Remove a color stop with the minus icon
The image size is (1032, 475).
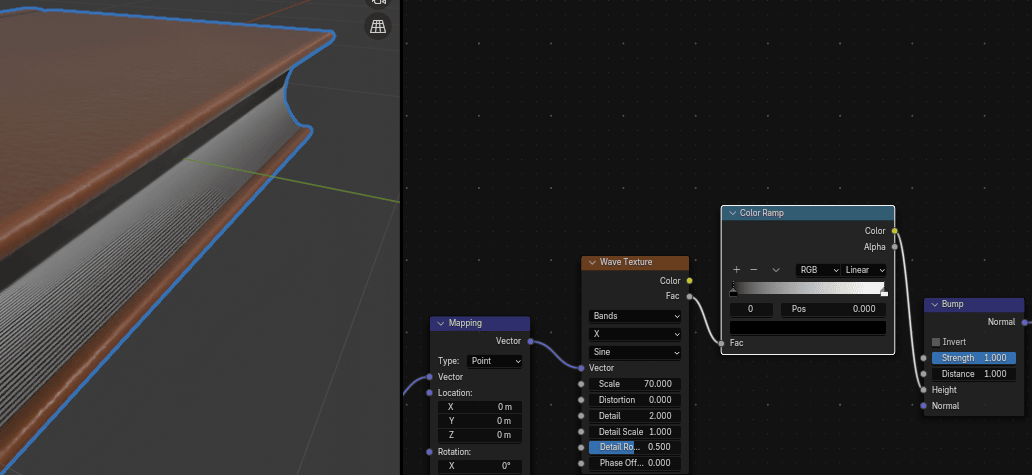[754, 270]
